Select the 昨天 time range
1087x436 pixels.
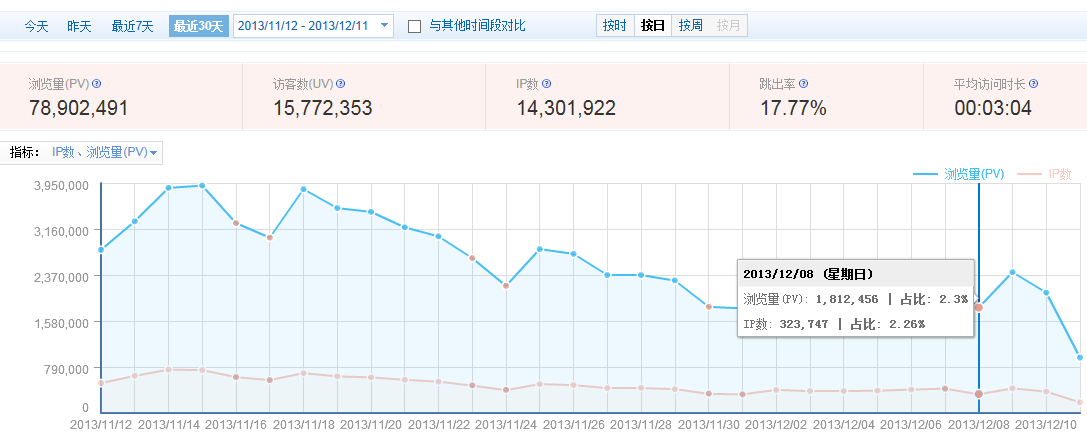click(x=79, y=26)
